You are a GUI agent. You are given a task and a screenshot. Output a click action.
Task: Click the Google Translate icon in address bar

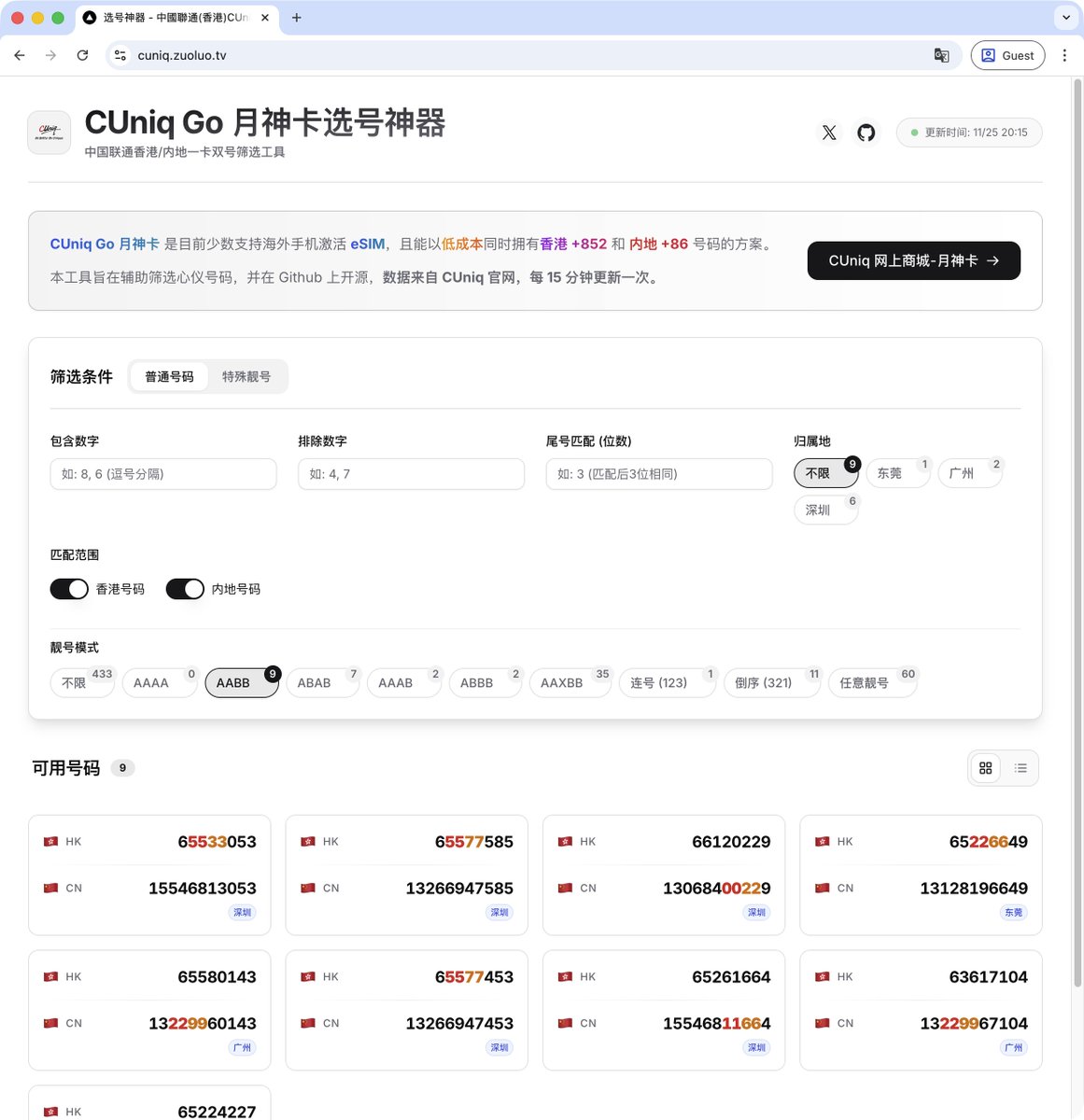tap(941, 55)
